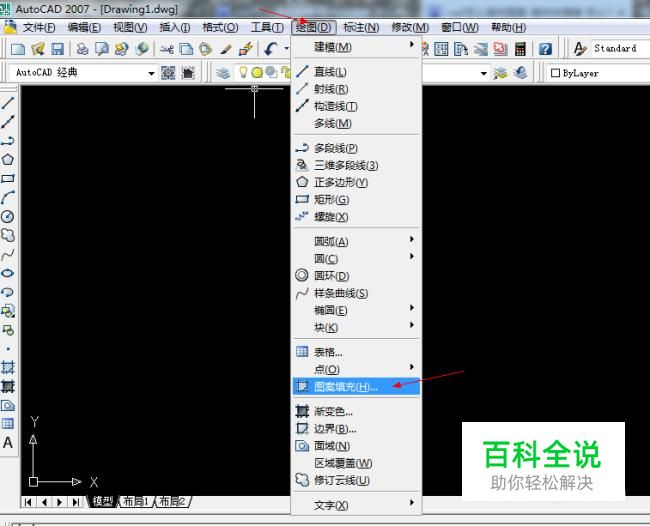Select the Spline tool in left toolbar
The width and height of the screenshot is (650, 526).
[8, 254]
